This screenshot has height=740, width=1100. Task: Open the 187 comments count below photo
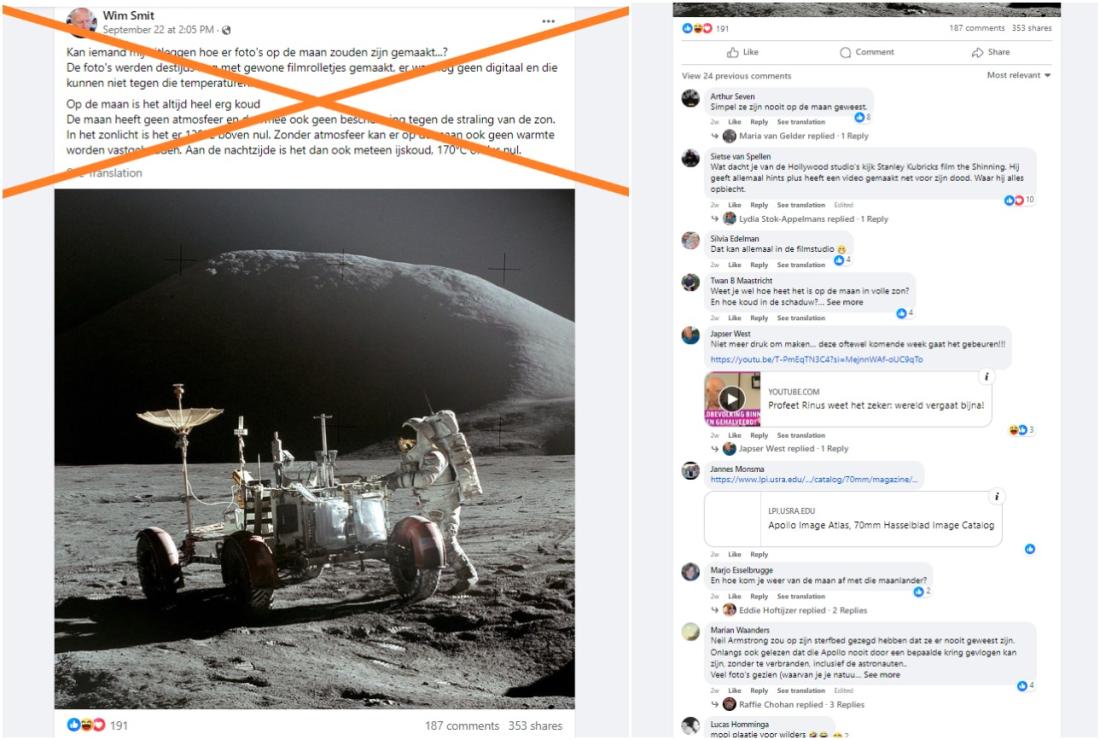462,725
